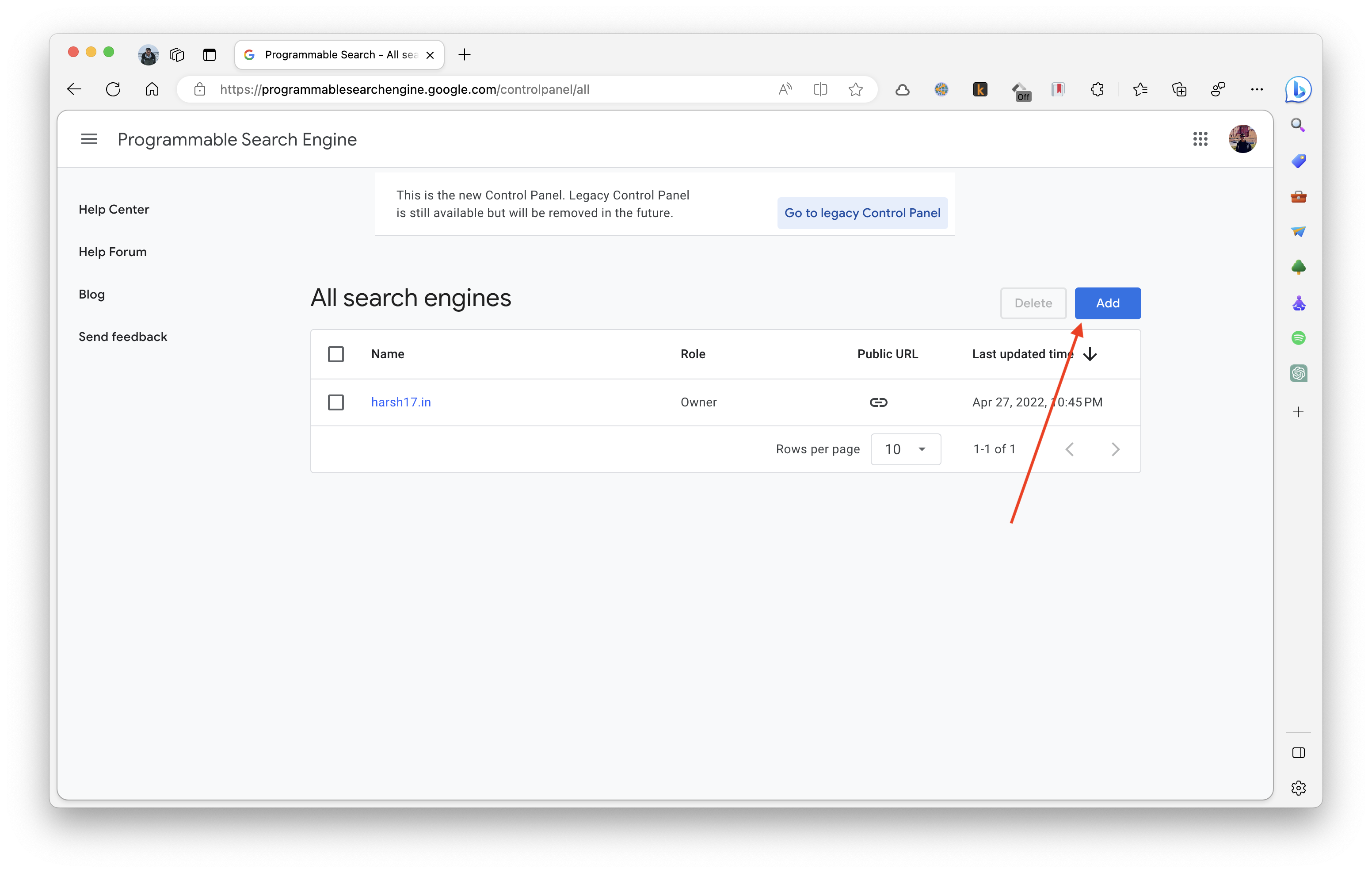The height and width of the screenshot is (873, 1372).
Task: Click the Bing Copilot sidebar icon
Action: point(1298,89)
